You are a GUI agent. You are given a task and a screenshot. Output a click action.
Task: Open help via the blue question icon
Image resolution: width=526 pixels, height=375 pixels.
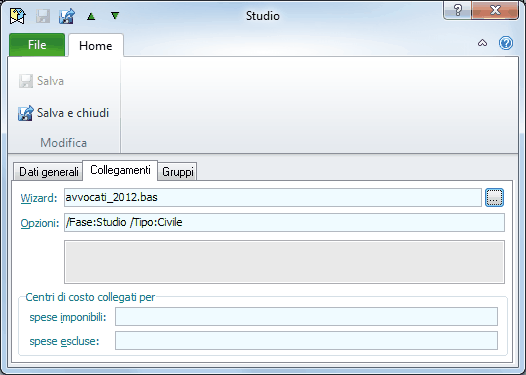click(x=506, y=43)
